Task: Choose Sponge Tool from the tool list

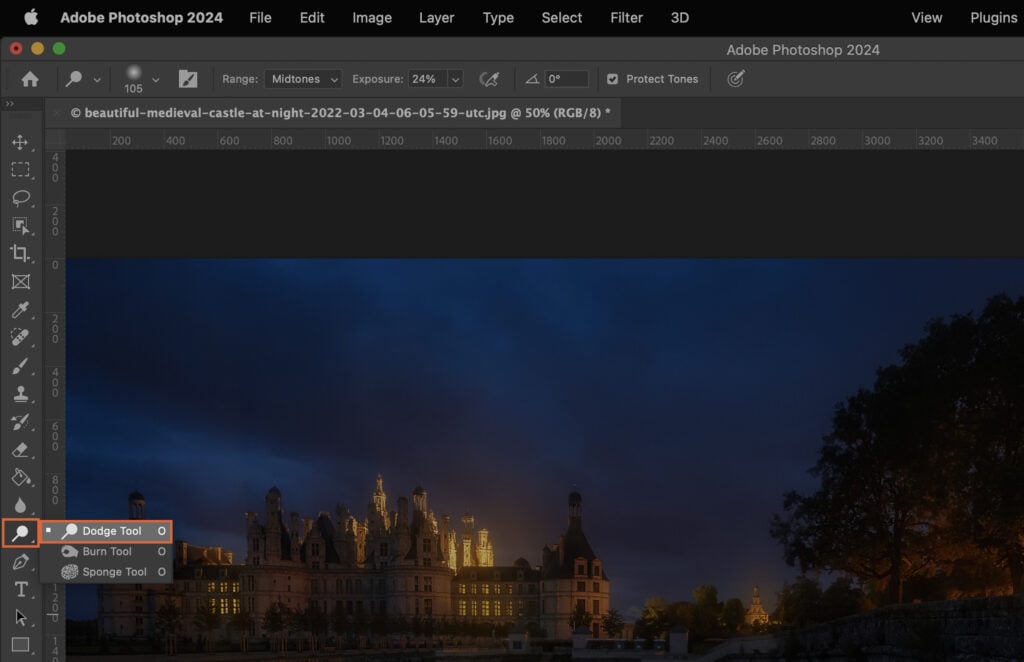Action: point(108,571)
